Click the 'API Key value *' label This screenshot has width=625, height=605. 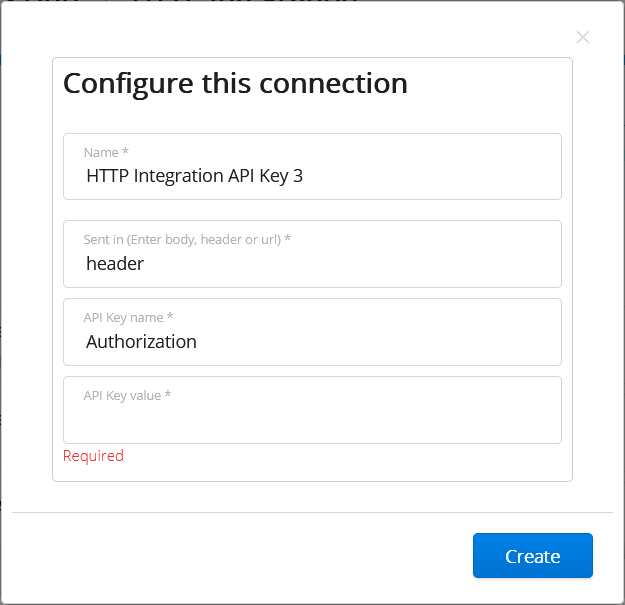127,395
